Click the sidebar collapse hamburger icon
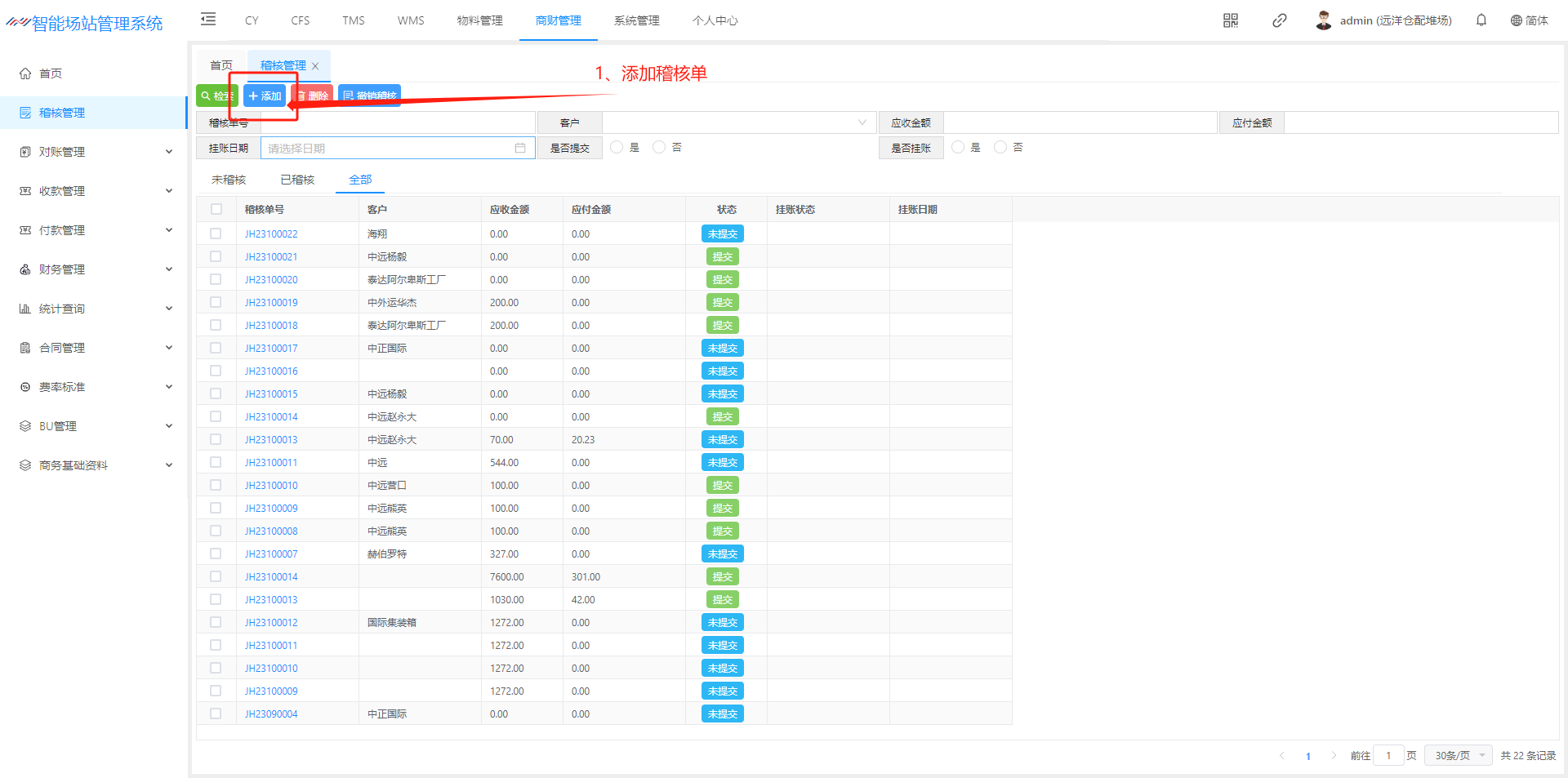The width and height of the screenshot is (1568, 778). [x=208, y=20]
